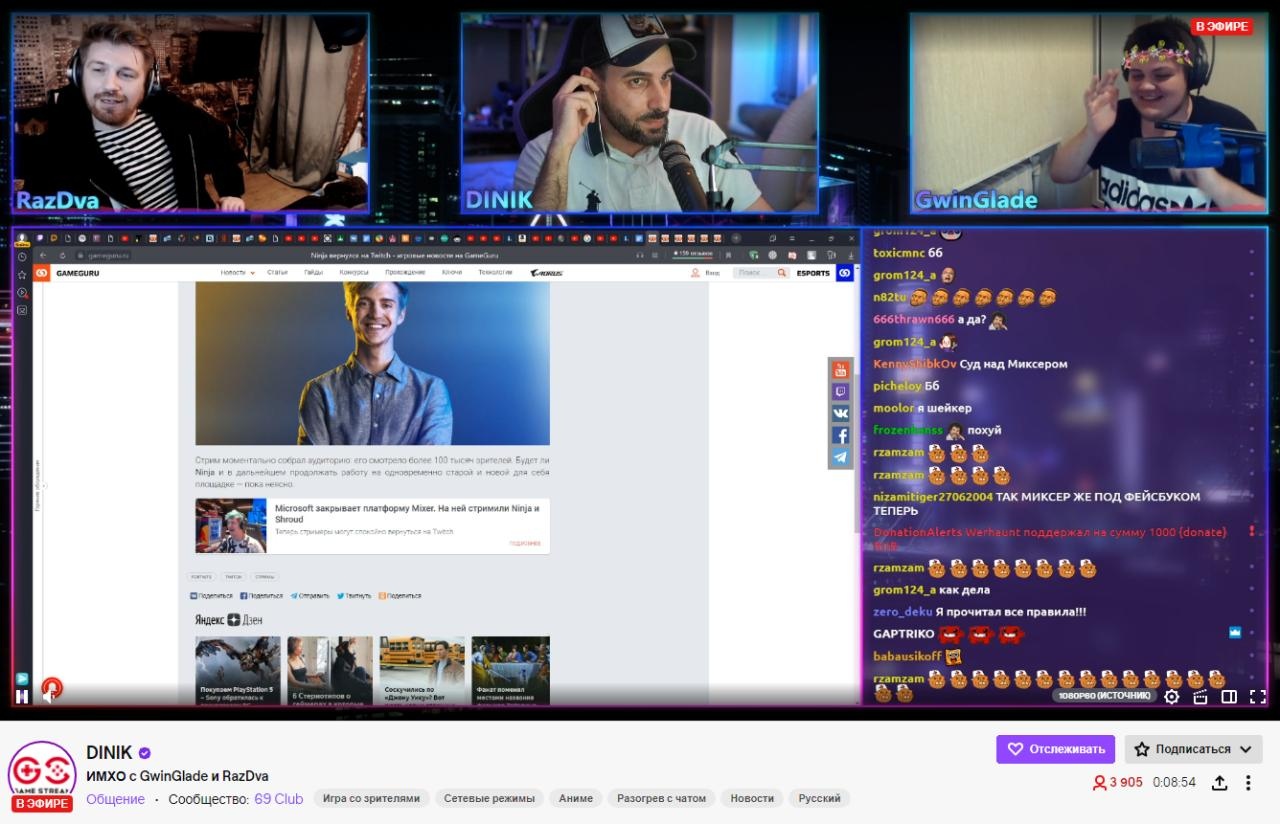
Task: Select the Сетевые режимы tag
Action: pyautogui.click(x=490, y=798)
